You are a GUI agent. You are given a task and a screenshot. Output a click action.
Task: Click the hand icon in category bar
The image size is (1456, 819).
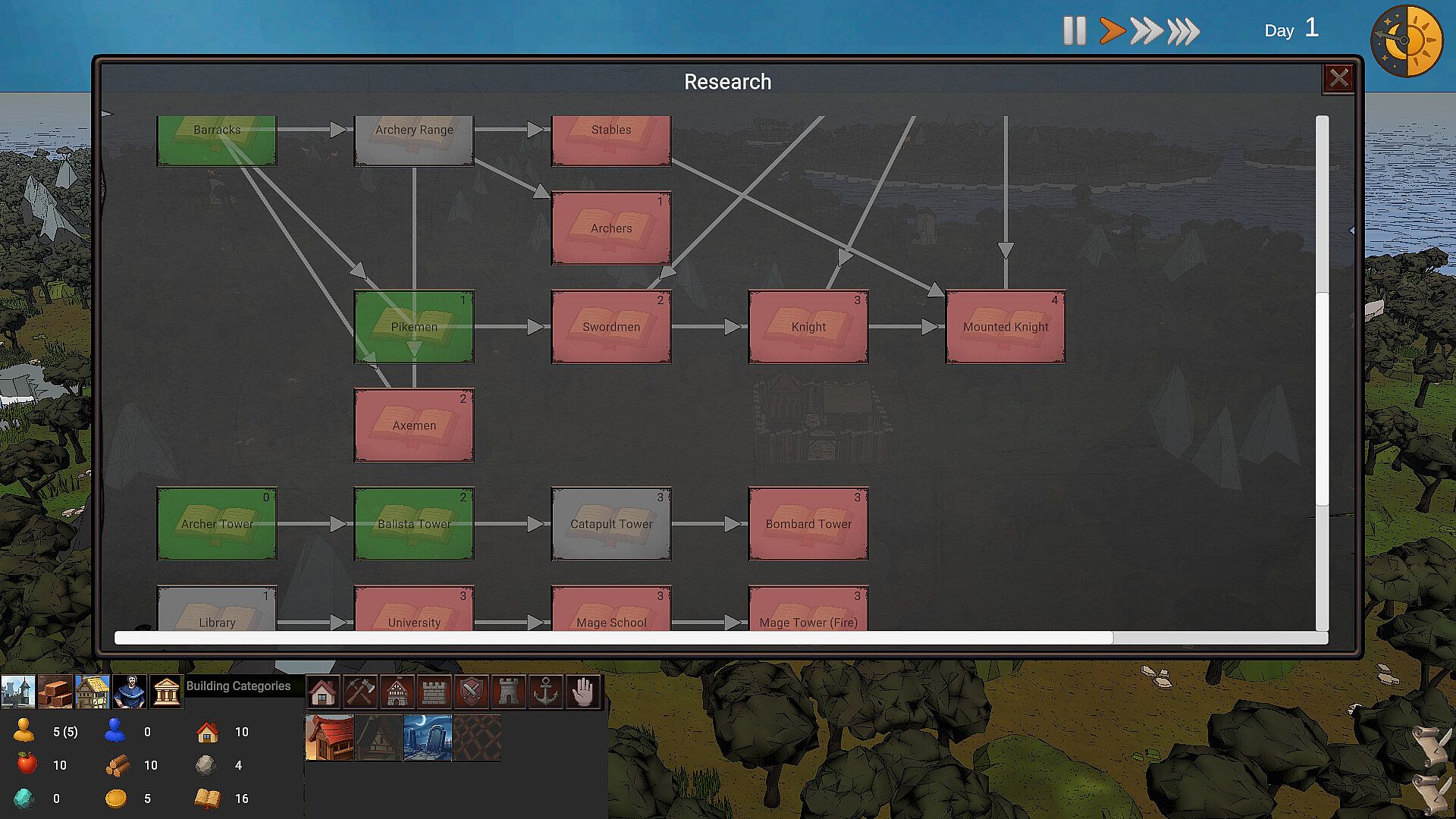(x=582, y=692)
